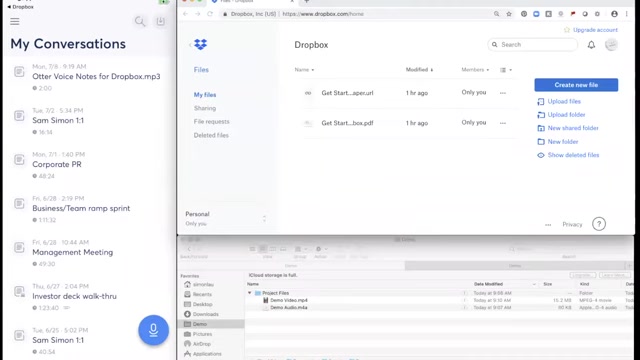Go back in the browser

pyautogui.click(x=185, y=14)
